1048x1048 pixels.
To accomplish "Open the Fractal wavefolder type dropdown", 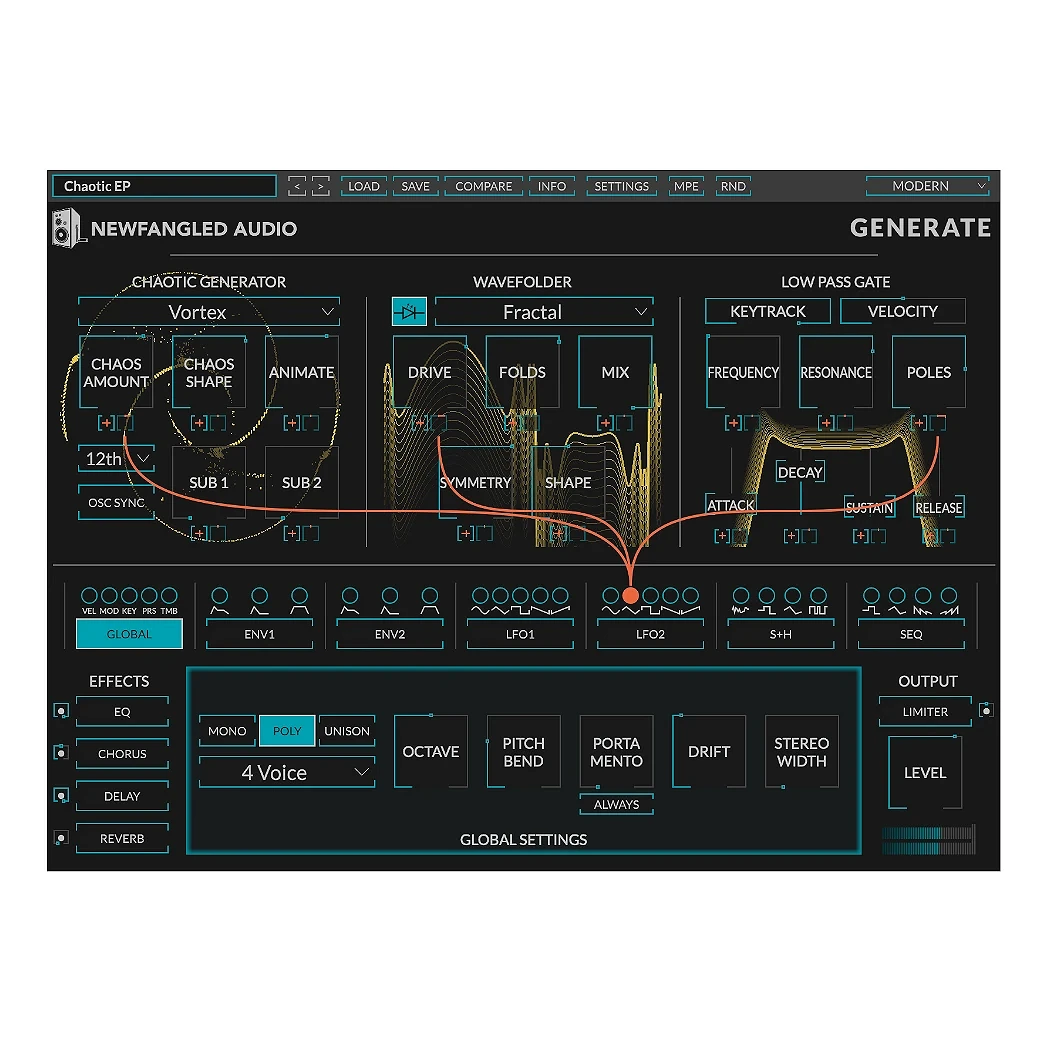I will coord(544,312).
